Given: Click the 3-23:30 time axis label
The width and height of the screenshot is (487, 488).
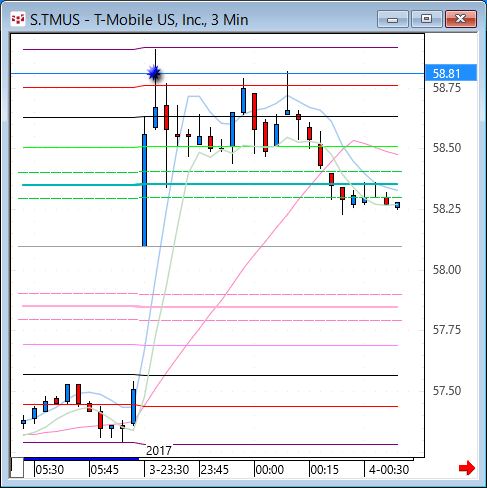Looking at the screenshot, I should [169, 470].
